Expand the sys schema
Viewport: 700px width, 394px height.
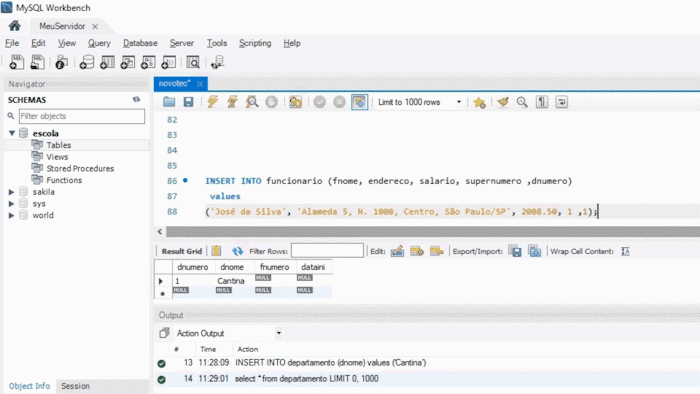12,203
